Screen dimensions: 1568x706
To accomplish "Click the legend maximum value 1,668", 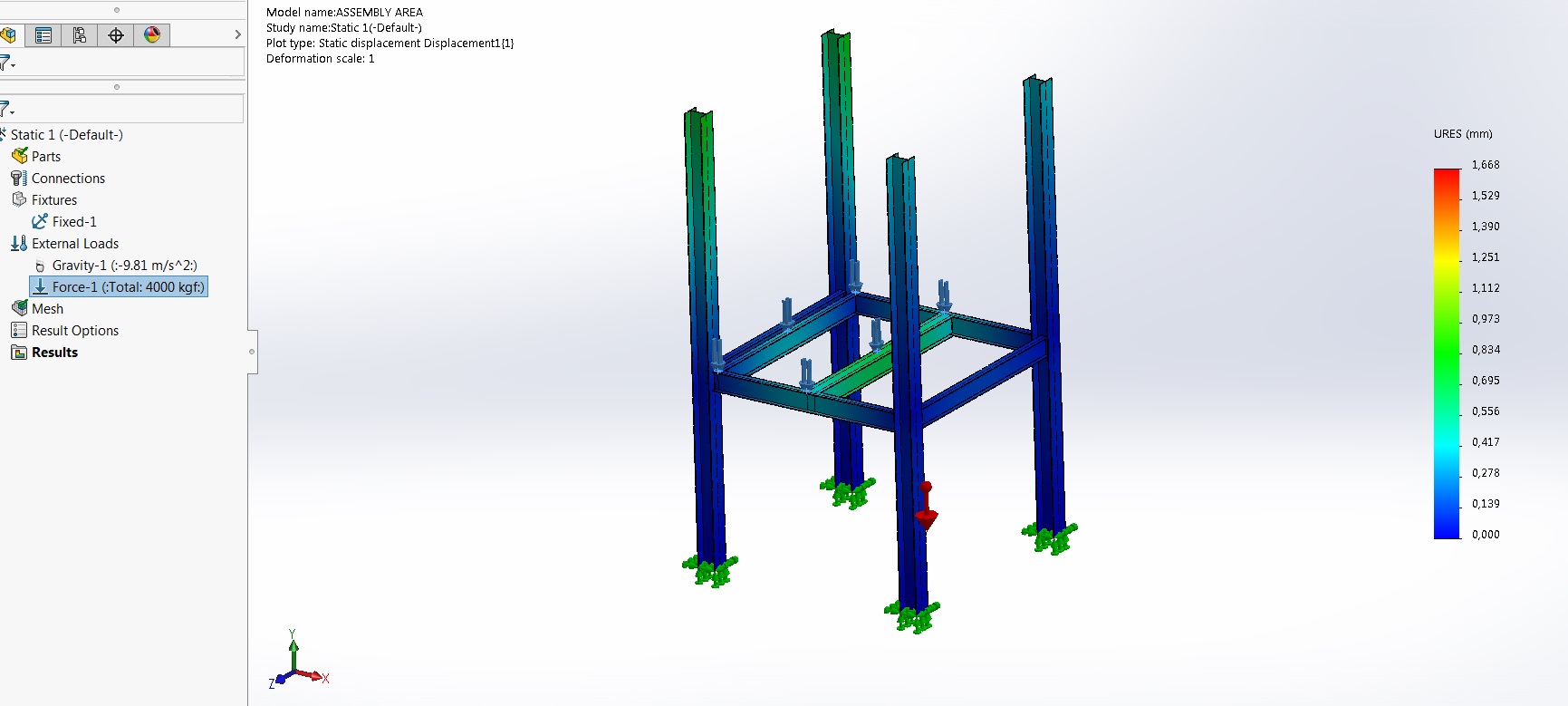I will tap(1486, 165).
